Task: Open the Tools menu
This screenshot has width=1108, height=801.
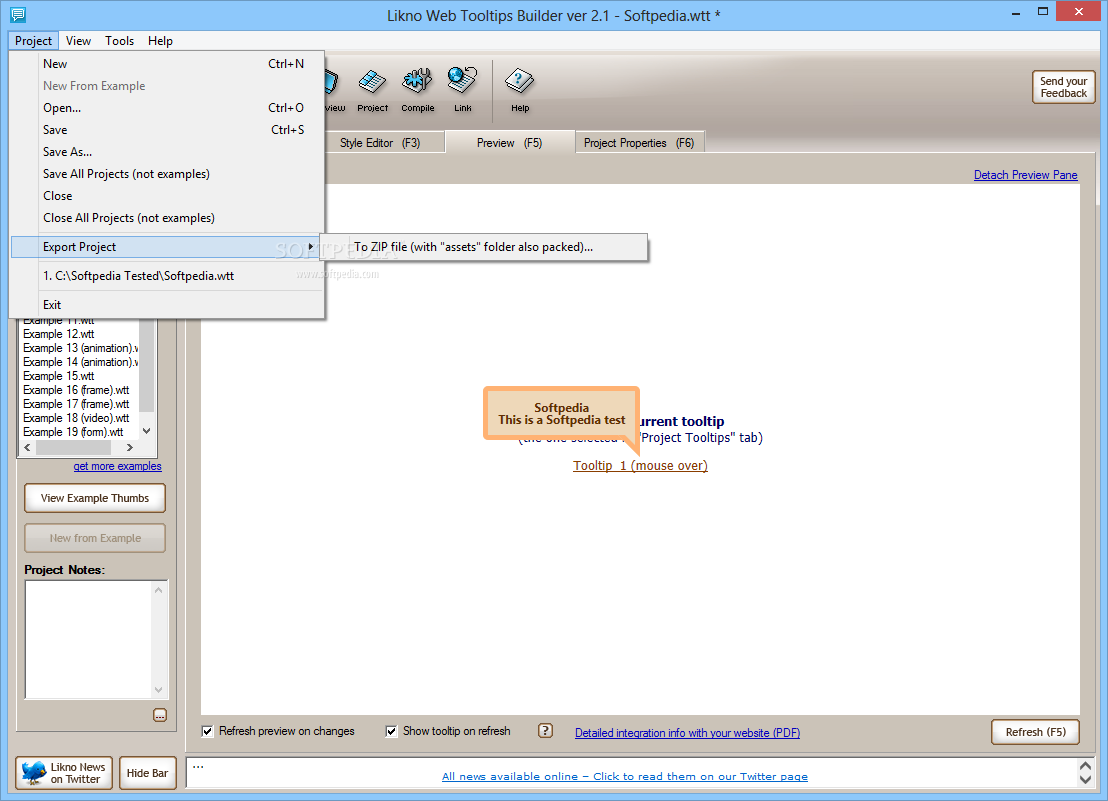Action: (119, 41)
